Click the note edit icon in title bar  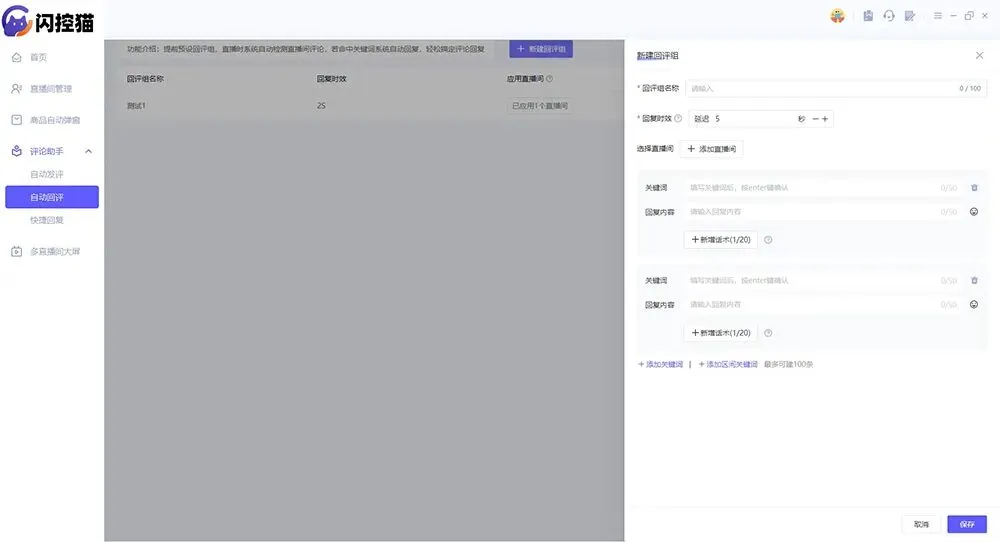point(910,16)
